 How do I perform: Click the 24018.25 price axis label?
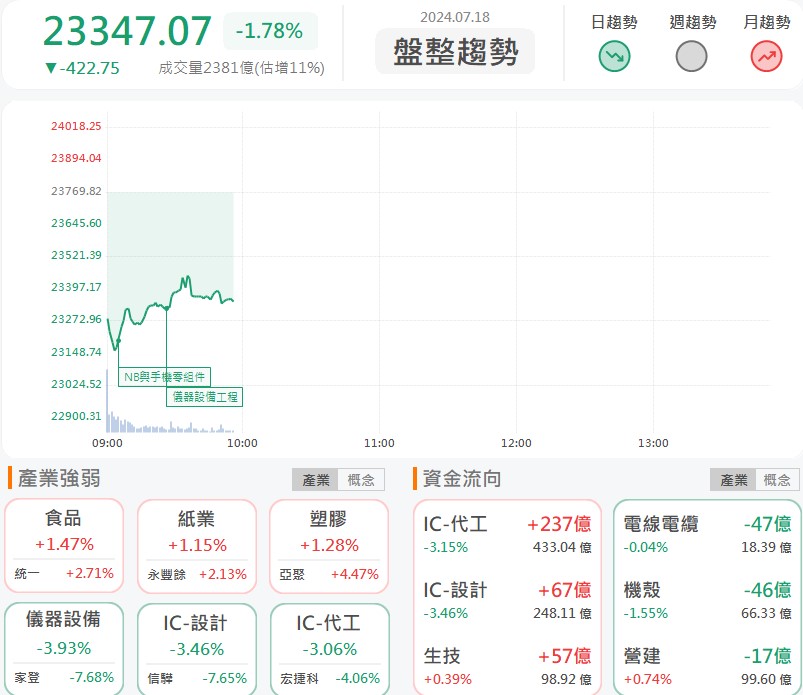pyautogui.click(x=76, y=126)
